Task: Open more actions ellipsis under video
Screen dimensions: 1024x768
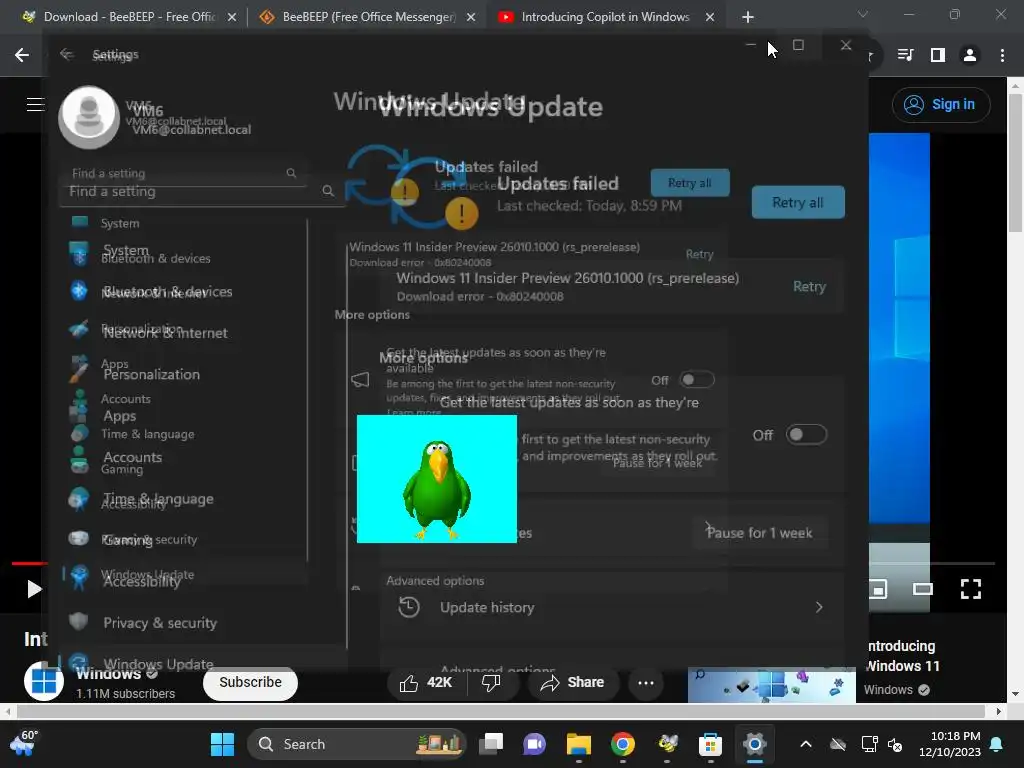Action: coord(646,682)
